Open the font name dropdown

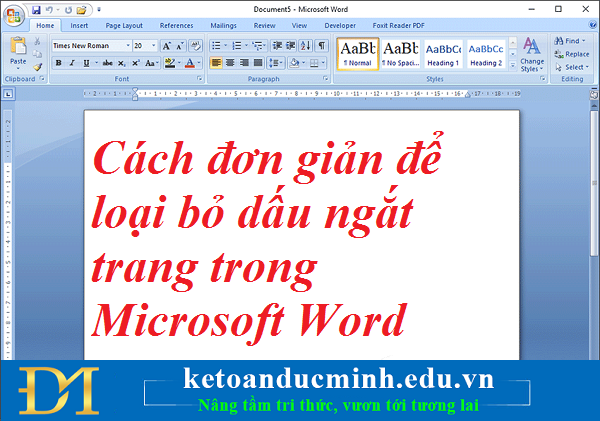pyautogui.click(x=127, y=46)
